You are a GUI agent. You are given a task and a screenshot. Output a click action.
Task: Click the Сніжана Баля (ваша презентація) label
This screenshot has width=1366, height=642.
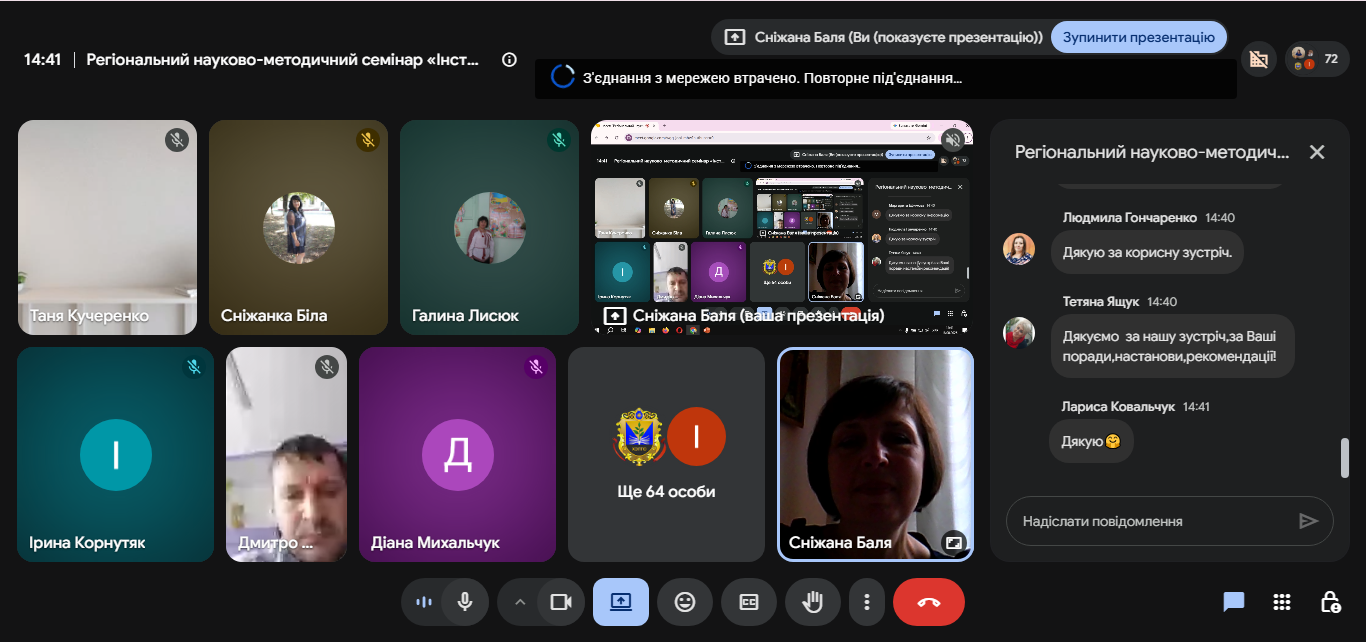(x=758, y=315)
